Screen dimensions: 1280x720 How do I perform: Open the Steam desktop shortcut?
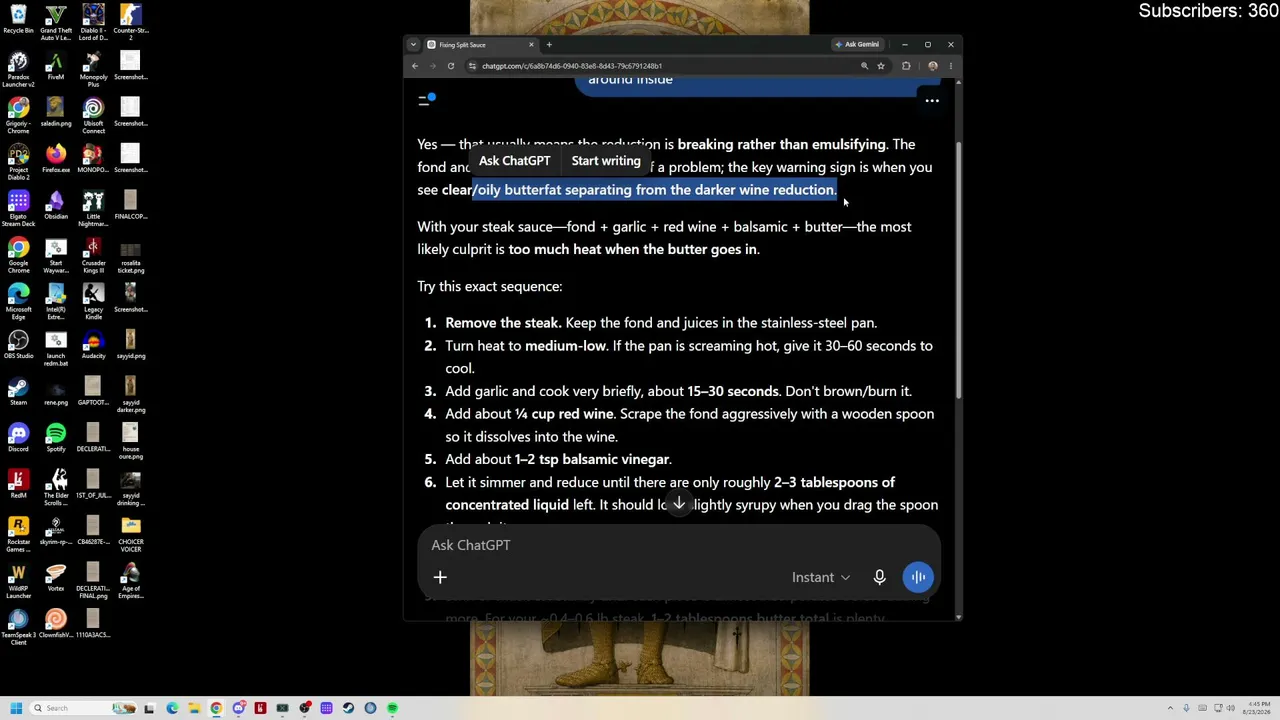click(18, 391)
